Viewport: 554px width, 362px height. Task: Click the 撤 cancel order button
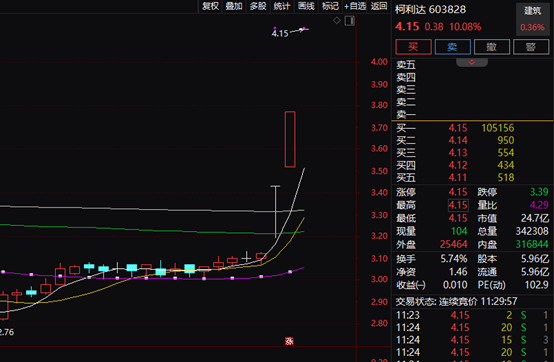[x=491, y=47]
